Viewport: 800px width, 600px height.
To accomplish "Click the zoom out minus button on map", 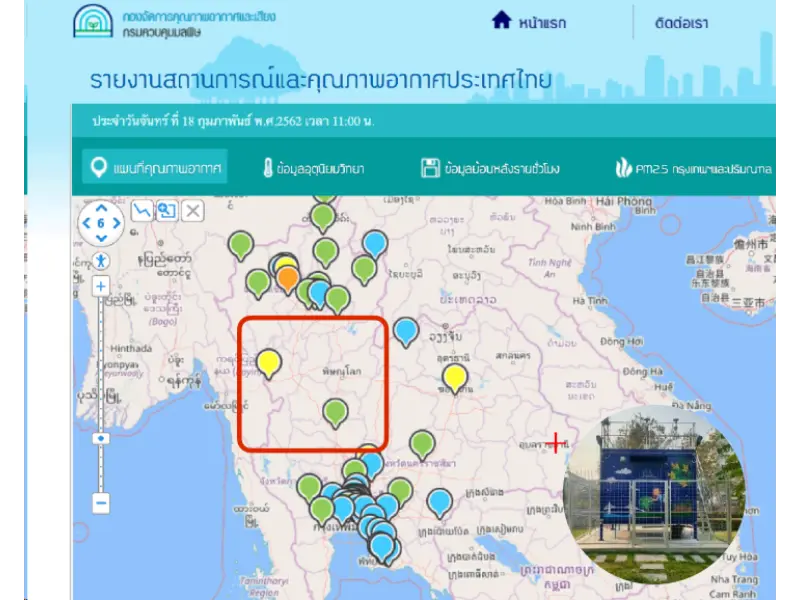I will [101, 503].
